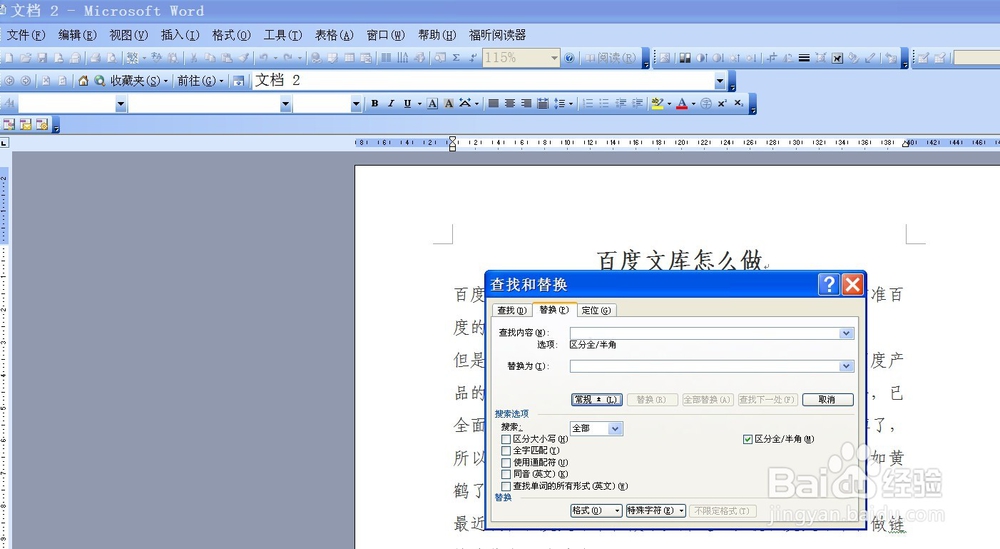The height and width of the screenshot is (549, 1000).
Task: Uncheck the 区分全/半角 checkbox
Action: tap(747, 439)
